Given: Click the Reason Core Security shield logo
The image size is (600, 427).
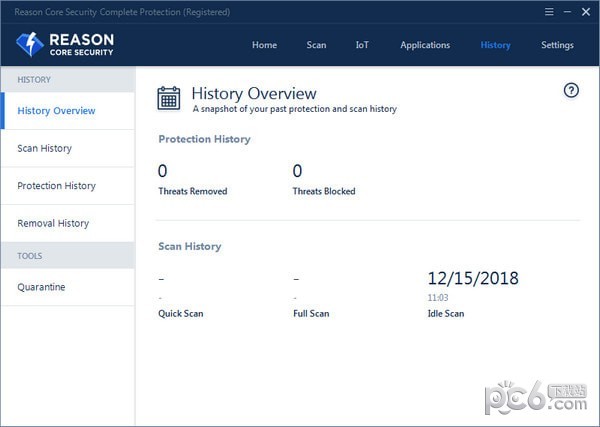Looking at the screenshot, I should point(30,44).
